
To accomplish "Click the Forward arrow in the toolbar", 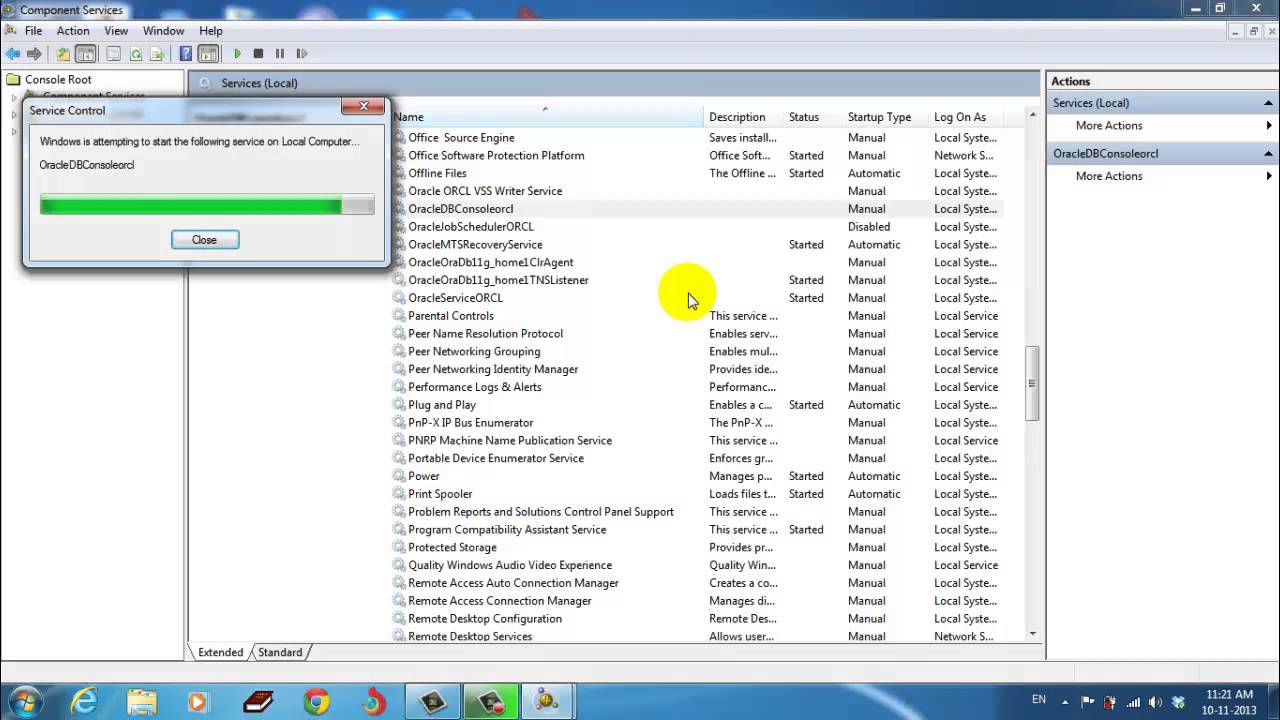I will (x=34, y=54).
